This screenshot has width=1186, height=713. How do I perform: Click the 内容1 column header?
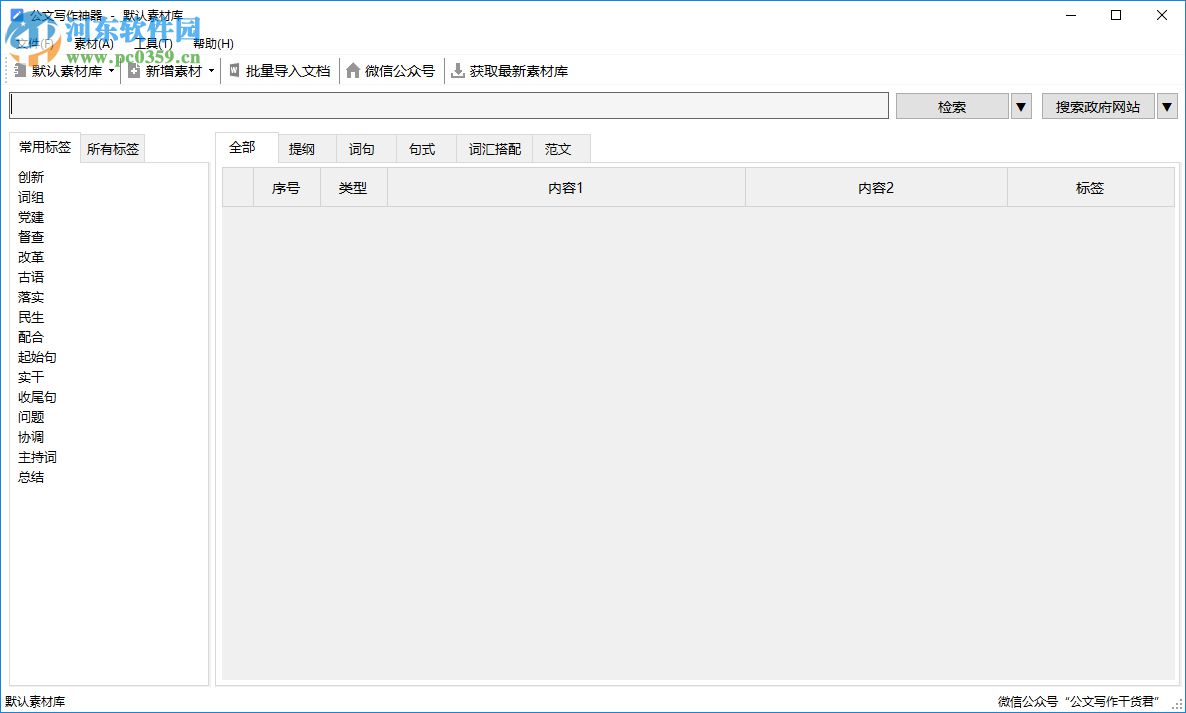tap(567, 188)
